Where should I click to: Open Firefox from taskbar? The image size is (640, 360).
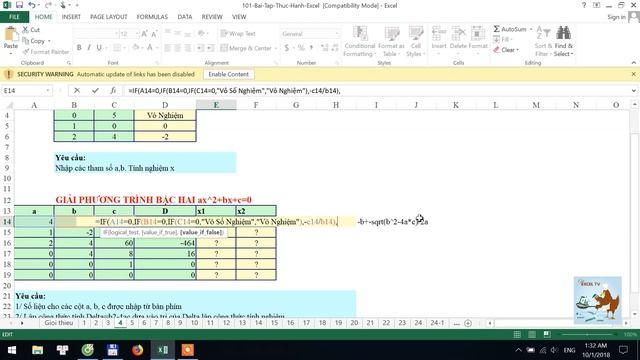coord(138,350)
